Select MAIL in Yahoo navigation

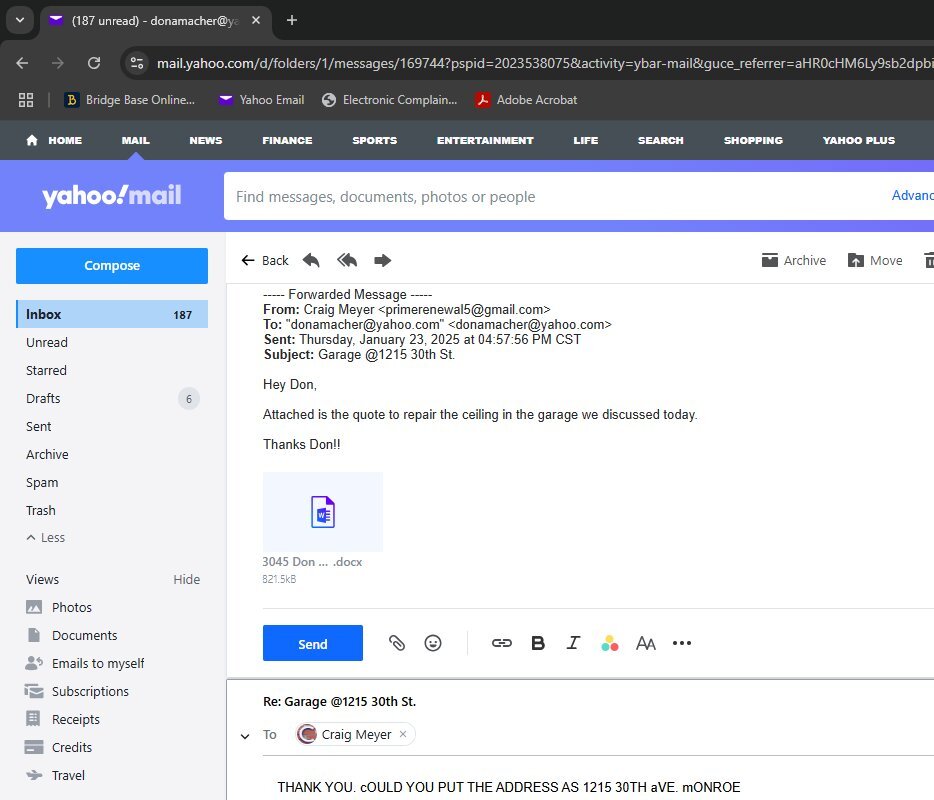pos(135,141)
